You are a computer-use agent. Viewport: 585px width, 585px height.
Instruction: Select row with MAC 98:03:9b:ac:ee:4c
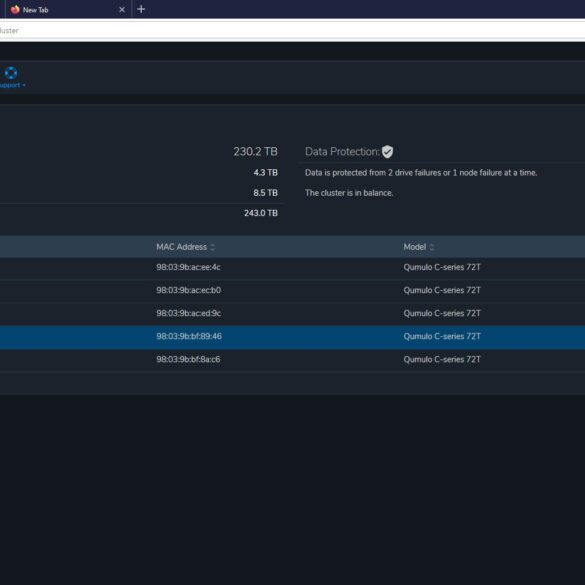[292, 268]
